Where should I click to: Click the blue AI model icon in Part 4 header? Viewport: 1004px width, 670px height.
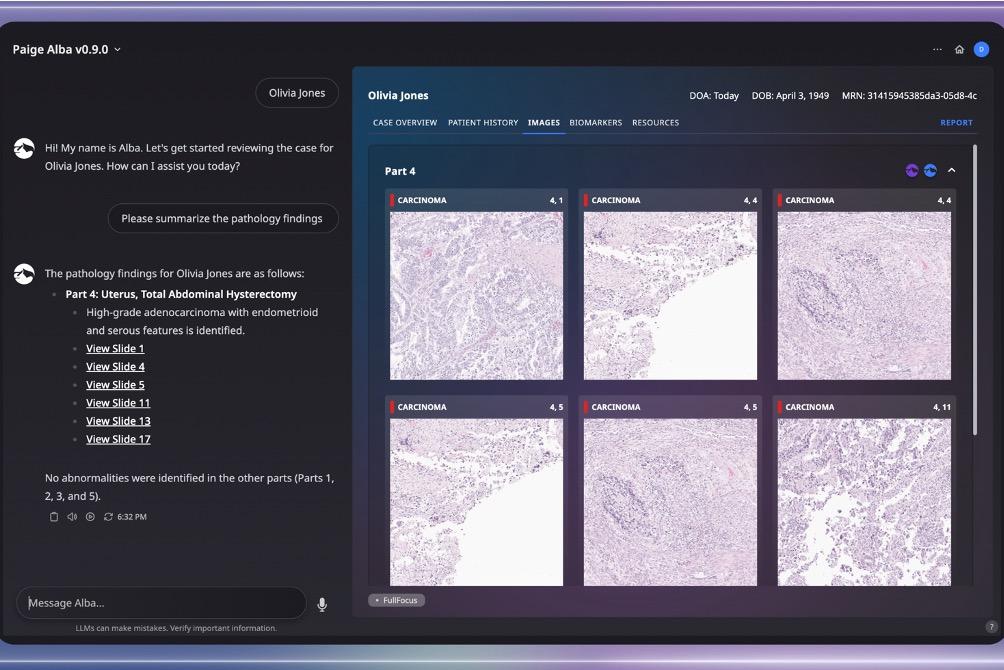pyautogui.click(x=930, y=170)
